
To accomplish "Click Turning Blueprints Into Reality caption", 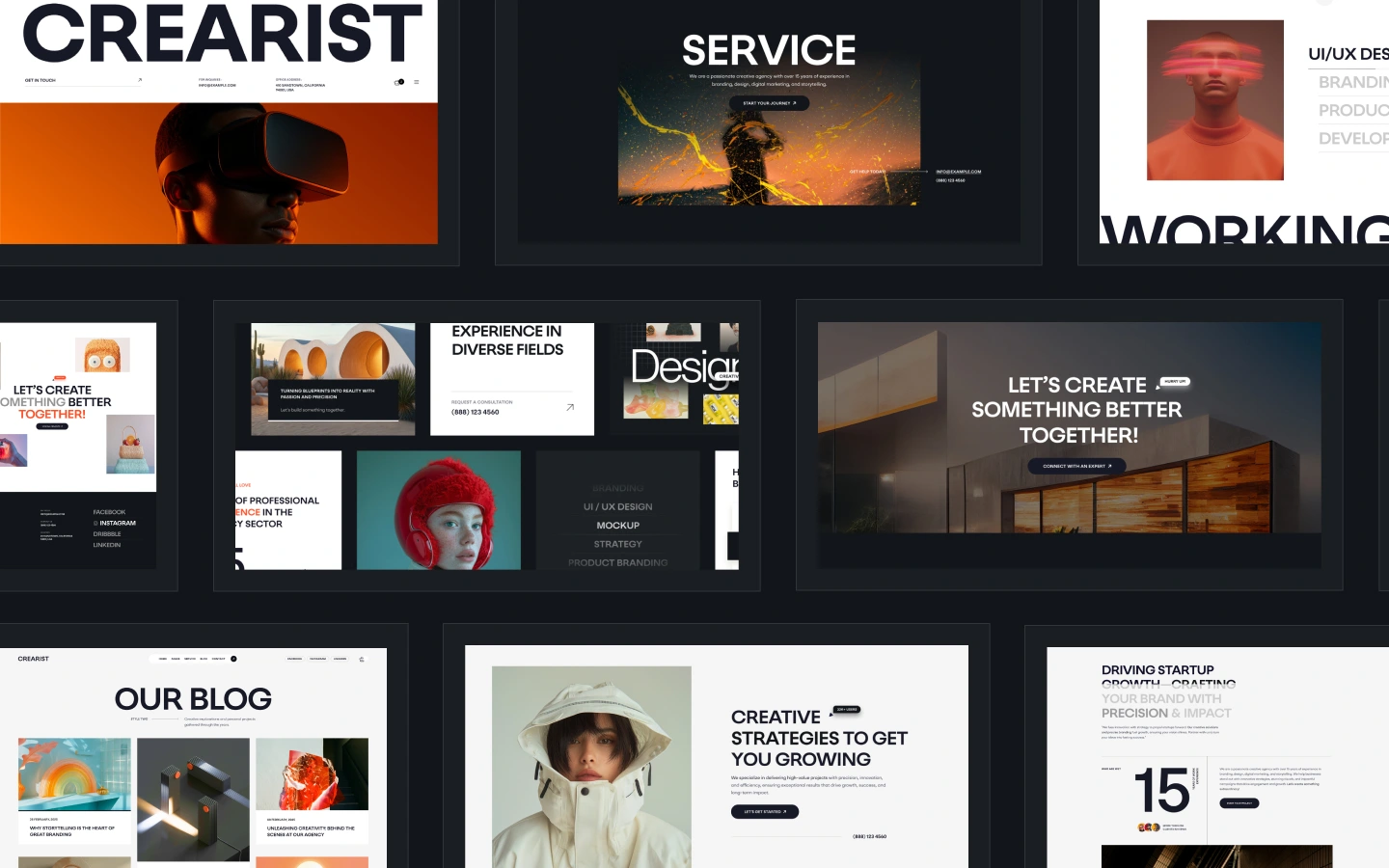I will point(327,393).
